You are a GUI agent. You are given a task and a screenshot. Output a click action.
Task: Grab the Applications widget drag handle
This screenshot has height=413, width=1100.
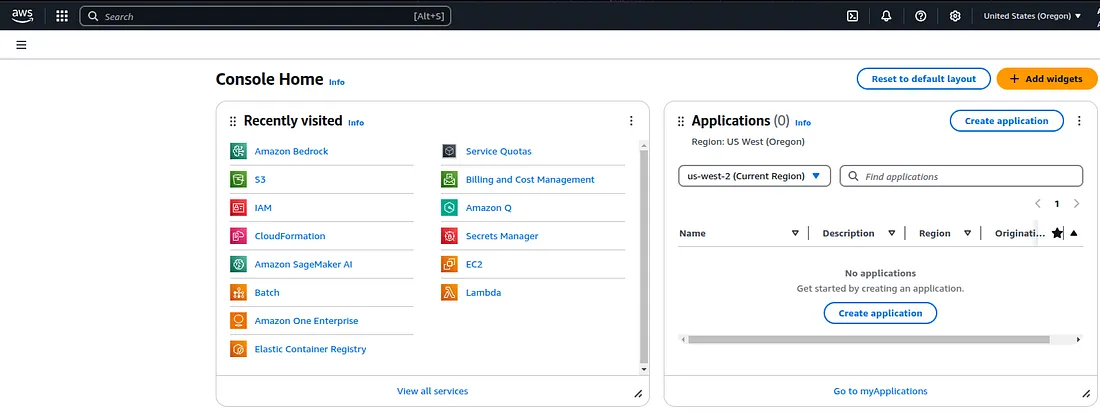tap(680, 121)
